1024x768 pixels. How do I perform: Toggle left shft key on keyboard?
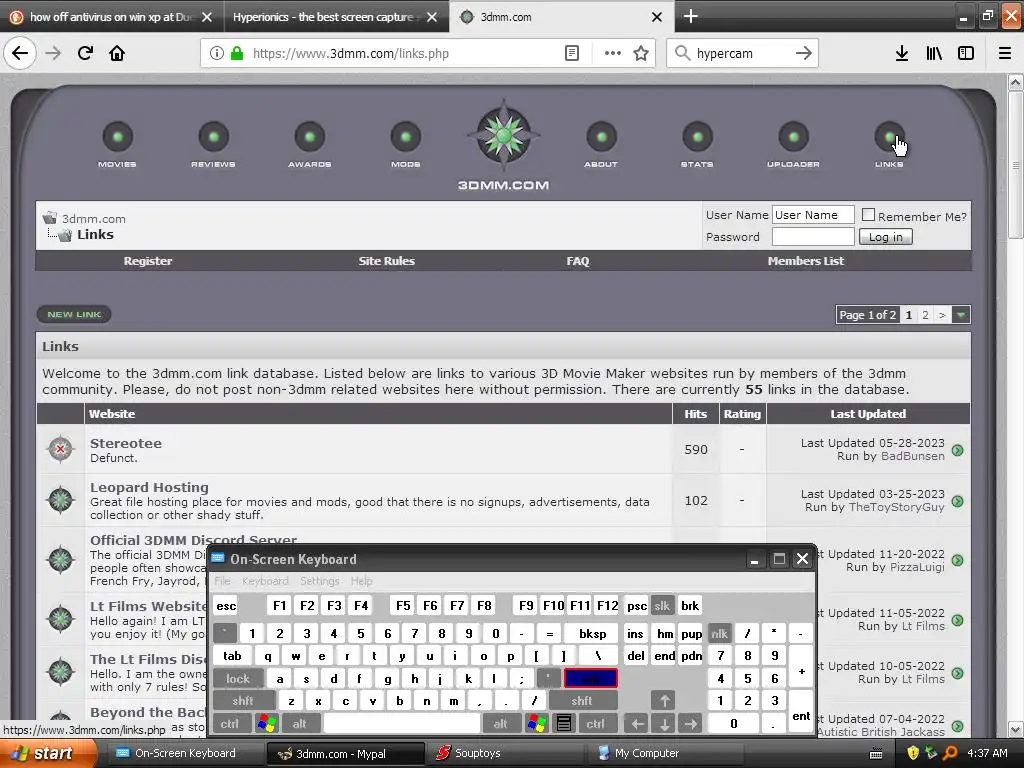pos(242,701)
